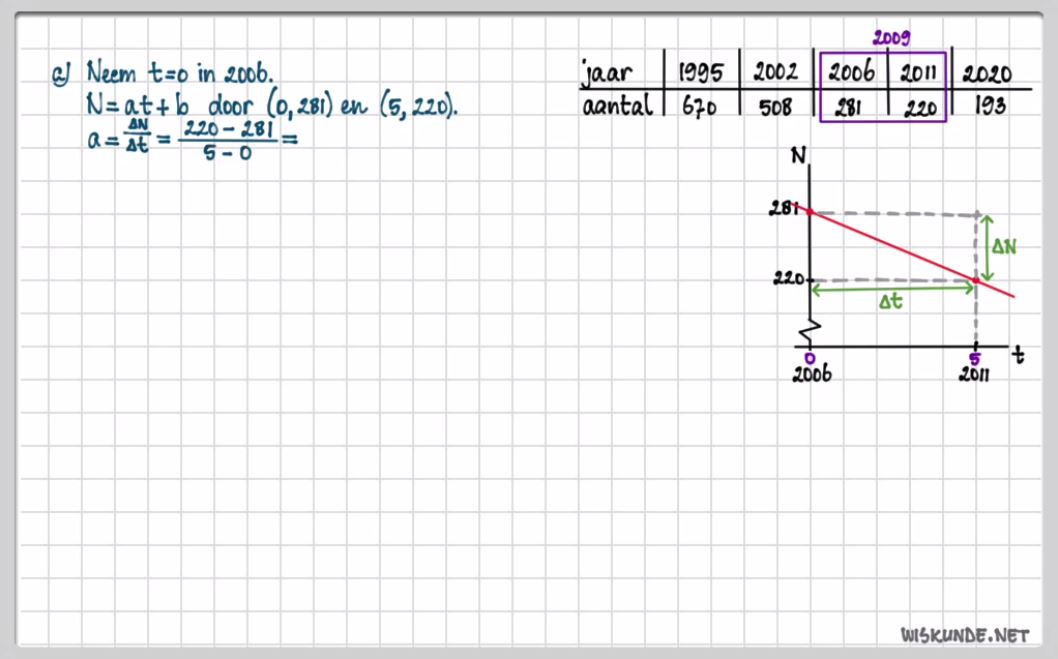Select the 'aantal' row header
Viewport: 1058px width, 659px height.
coord(617,106)
